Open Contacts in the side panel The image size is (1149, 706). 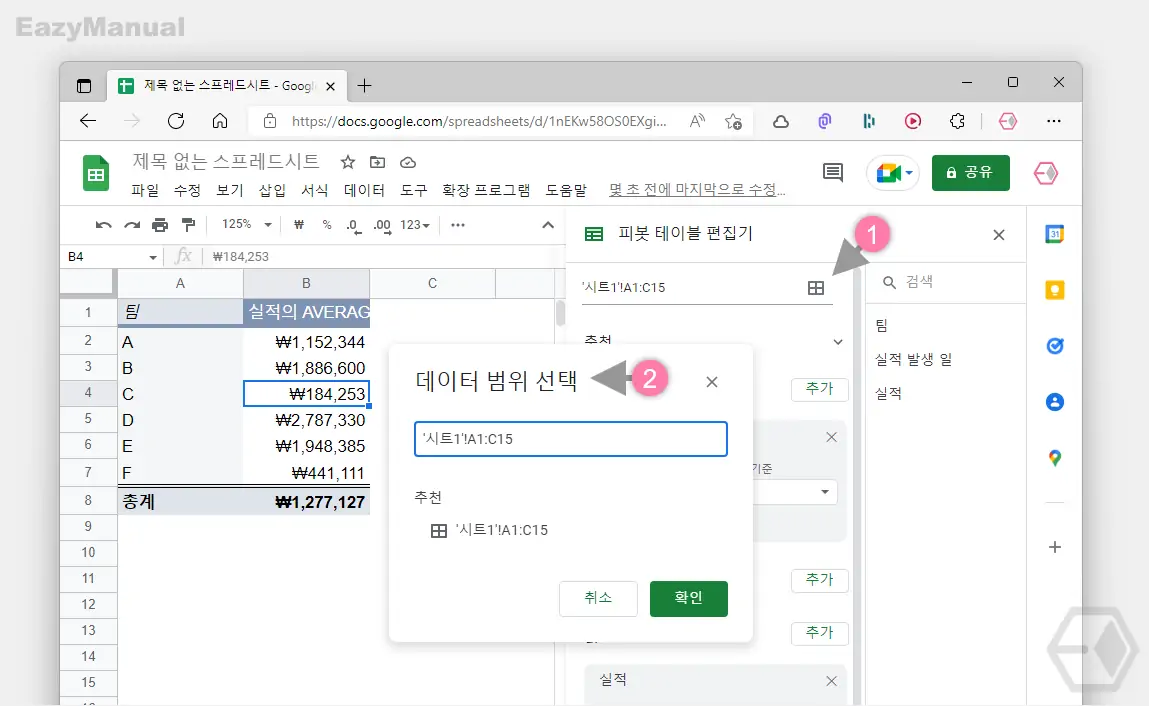pos(1054,402)
